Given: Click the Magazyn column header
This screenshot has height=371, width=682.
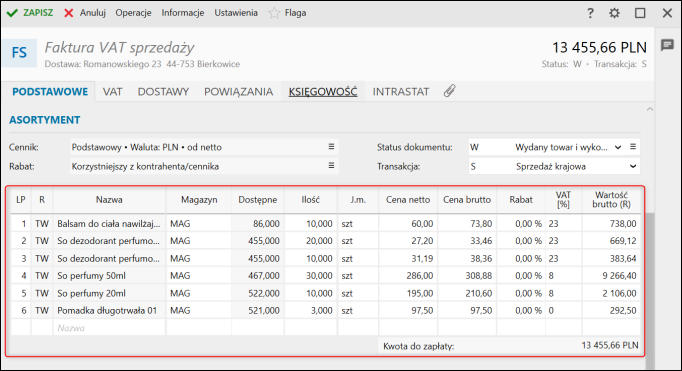Looking at the screenshot, I should [199, 200].
